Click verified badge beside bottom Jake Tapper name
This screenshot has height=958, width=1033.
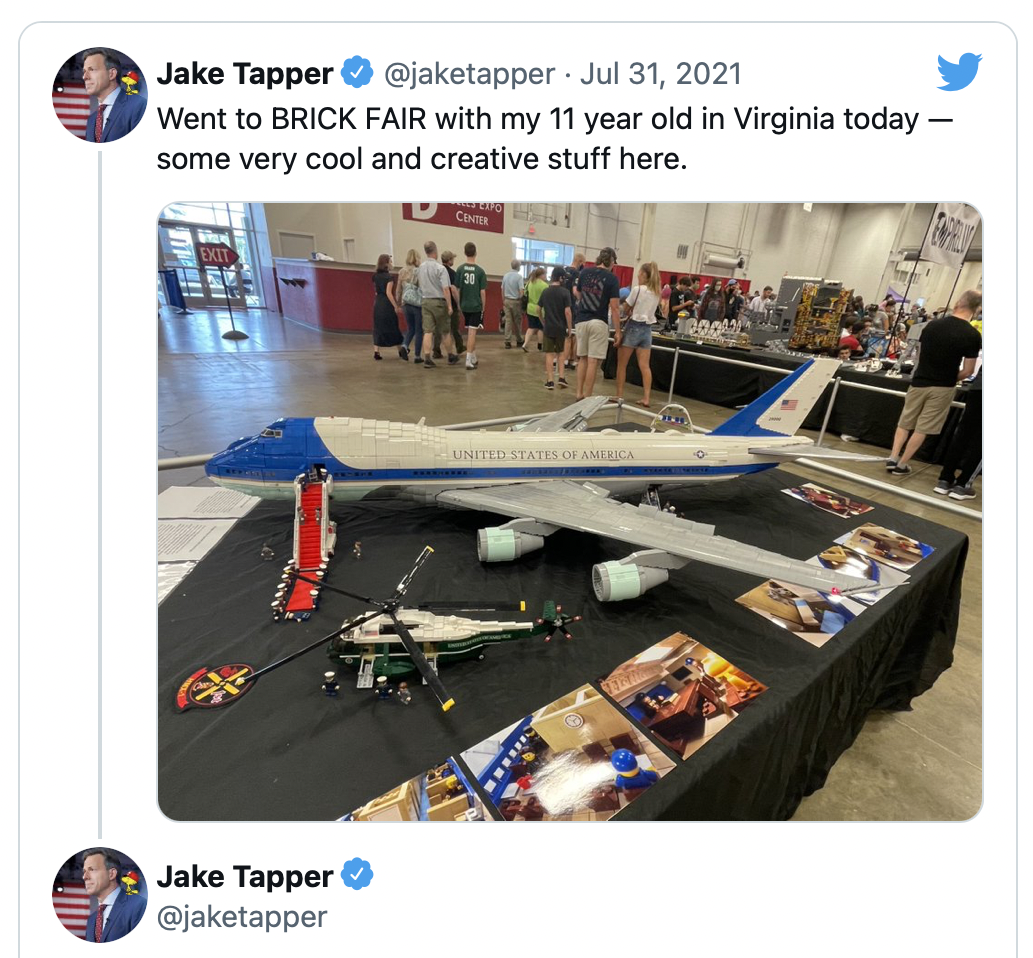click(x=357, y=874)
